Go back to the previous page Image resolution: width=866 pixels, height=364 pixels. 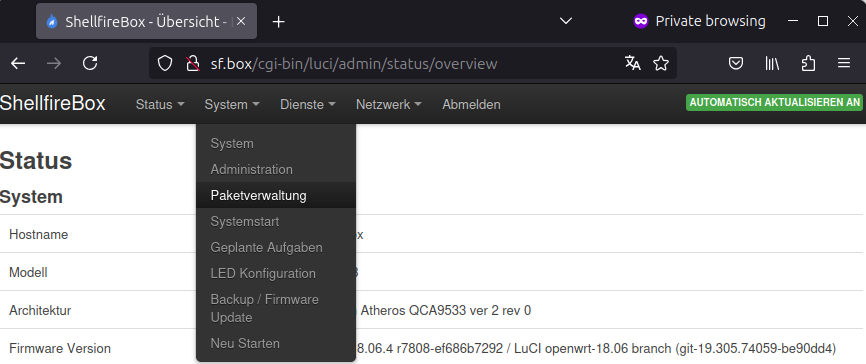(18, 64)
